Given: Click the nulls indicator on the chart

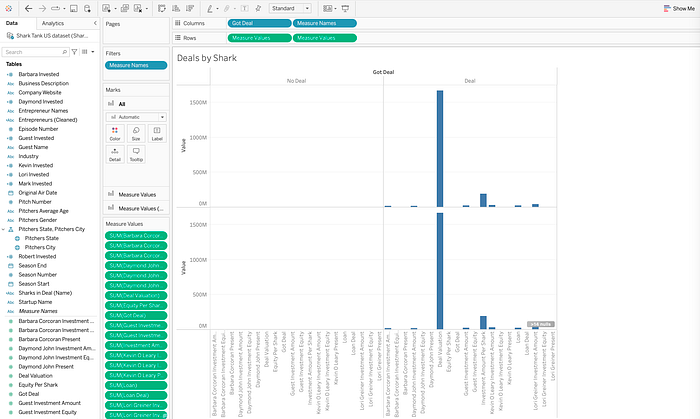Looking at the screenshot, I should click(541, 324).
